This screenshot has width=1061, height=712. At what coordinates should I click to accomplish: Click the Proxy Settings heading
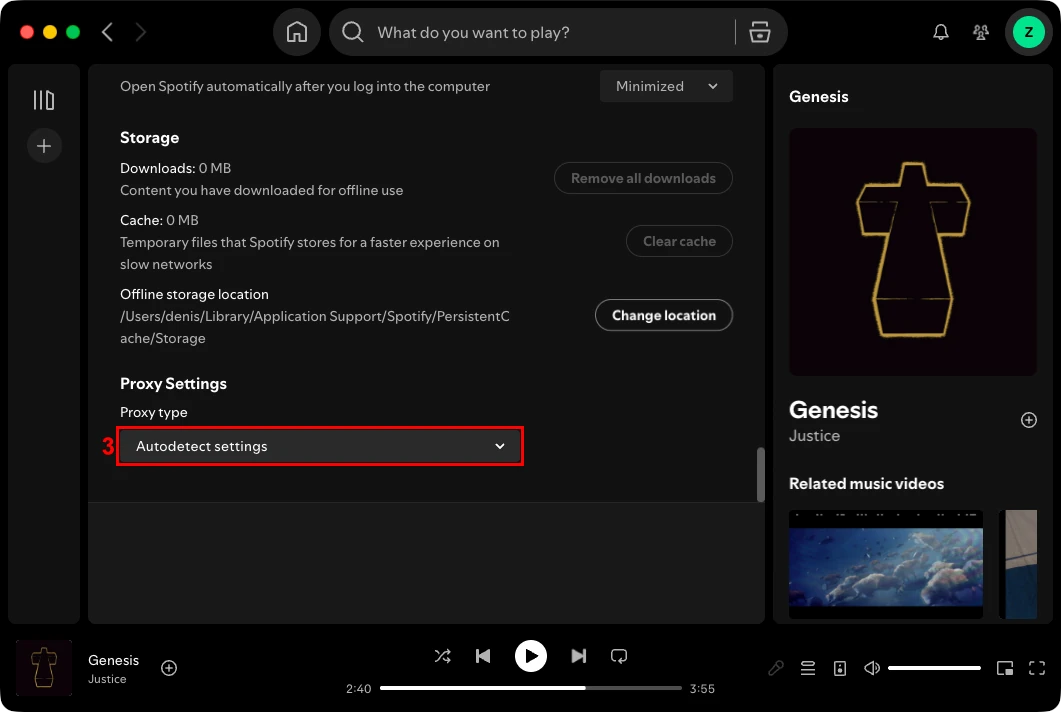pyautogui.click(x=173, y=384)
